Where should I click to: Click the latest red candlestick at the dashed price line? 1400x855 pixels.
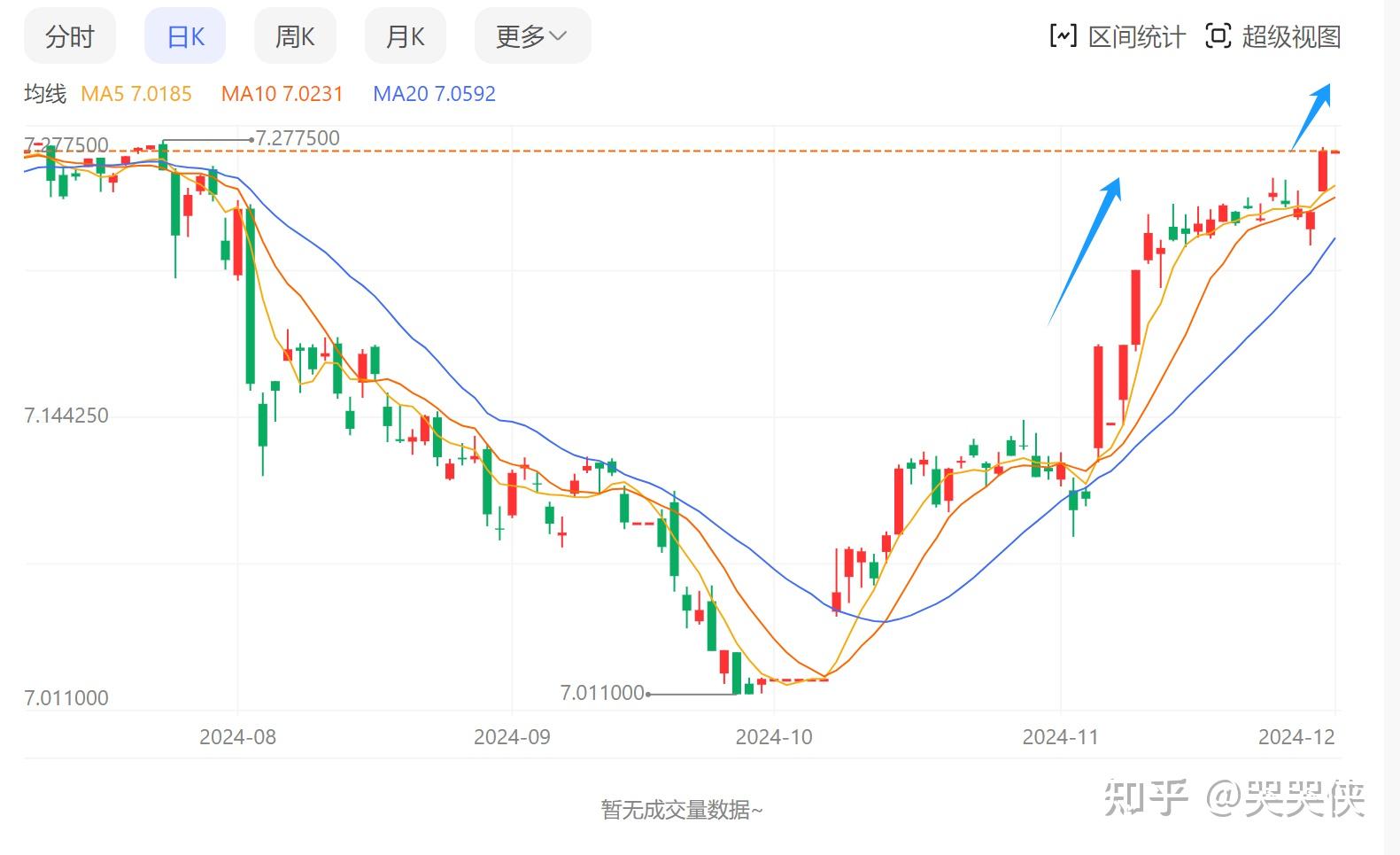tap(1323, 170)
